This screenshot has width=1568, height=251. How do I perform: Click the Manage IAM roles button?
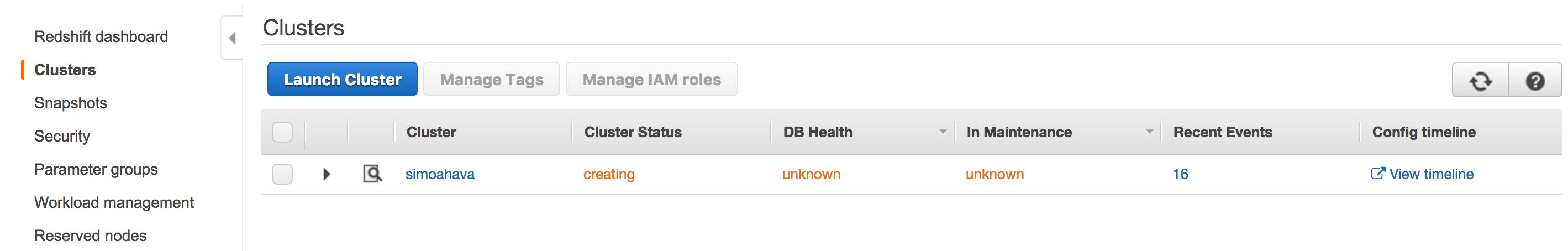[x=652, y=79]
